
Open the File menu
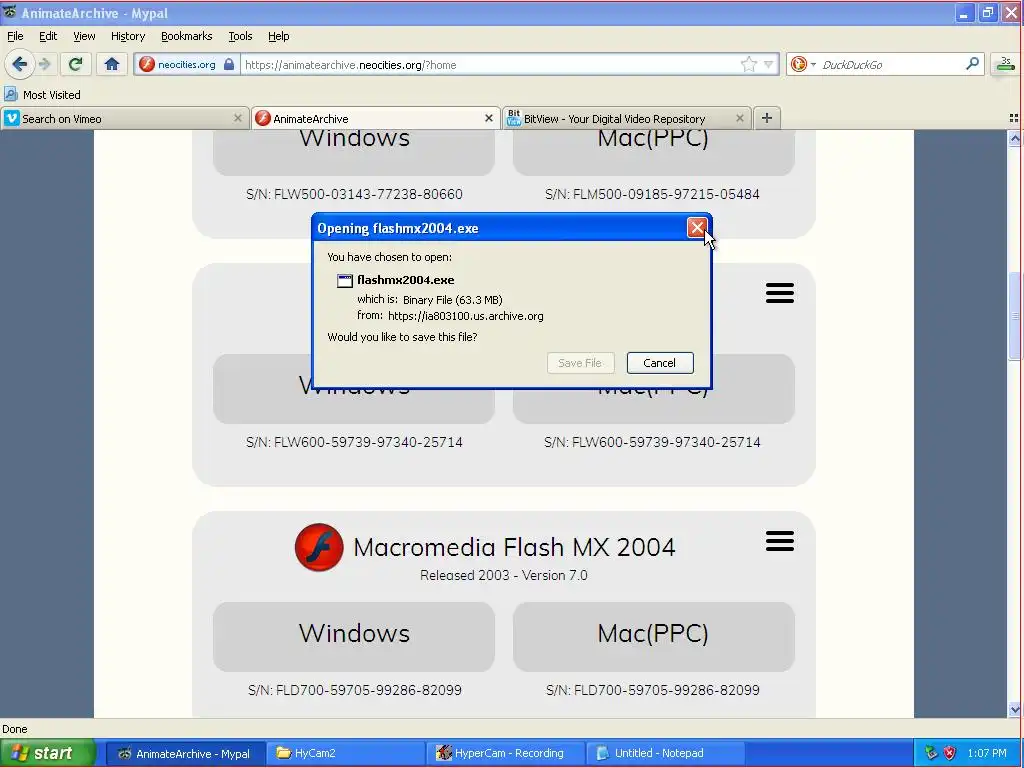15,36
